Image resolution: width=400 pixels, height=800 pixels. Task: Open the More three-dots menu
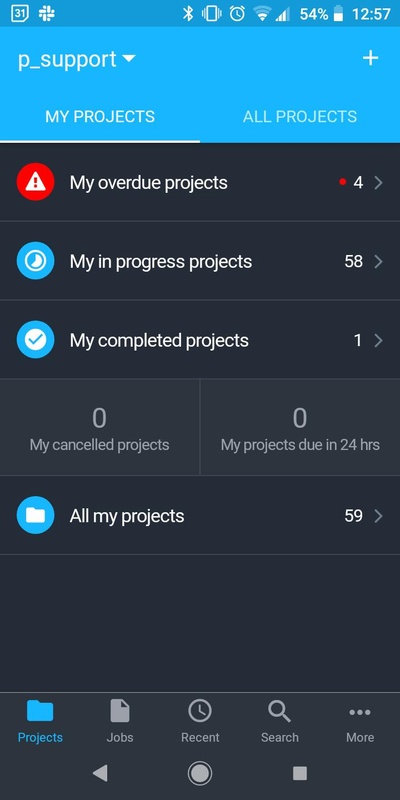(360, 712)
